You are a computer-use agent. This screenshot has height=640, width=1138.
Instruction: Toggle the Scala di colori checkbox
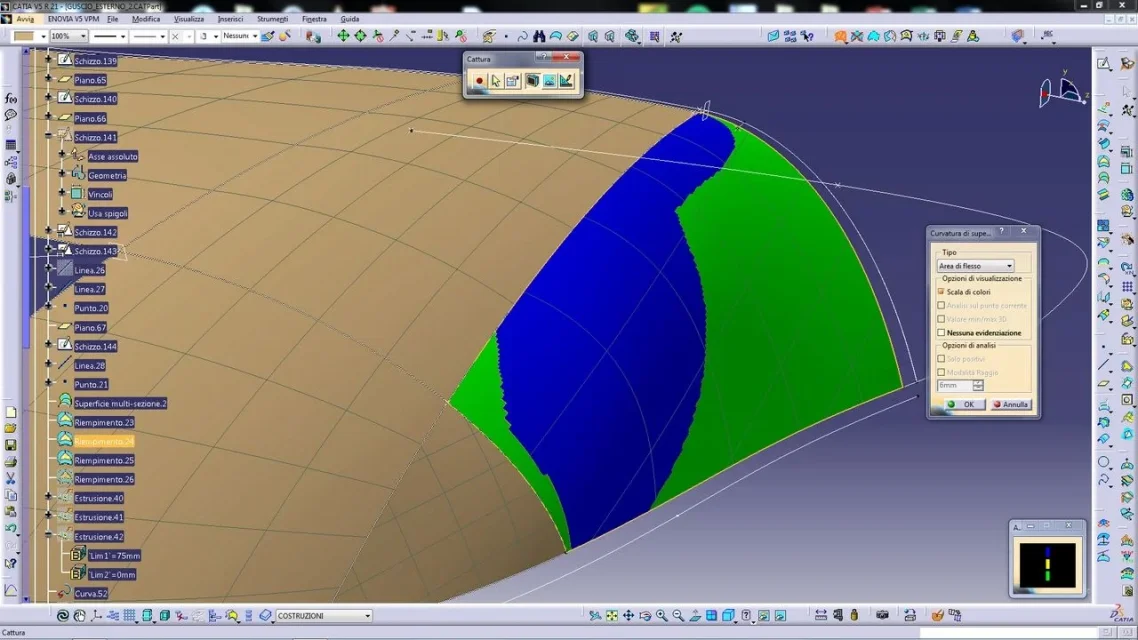click(x=941, y=292)
